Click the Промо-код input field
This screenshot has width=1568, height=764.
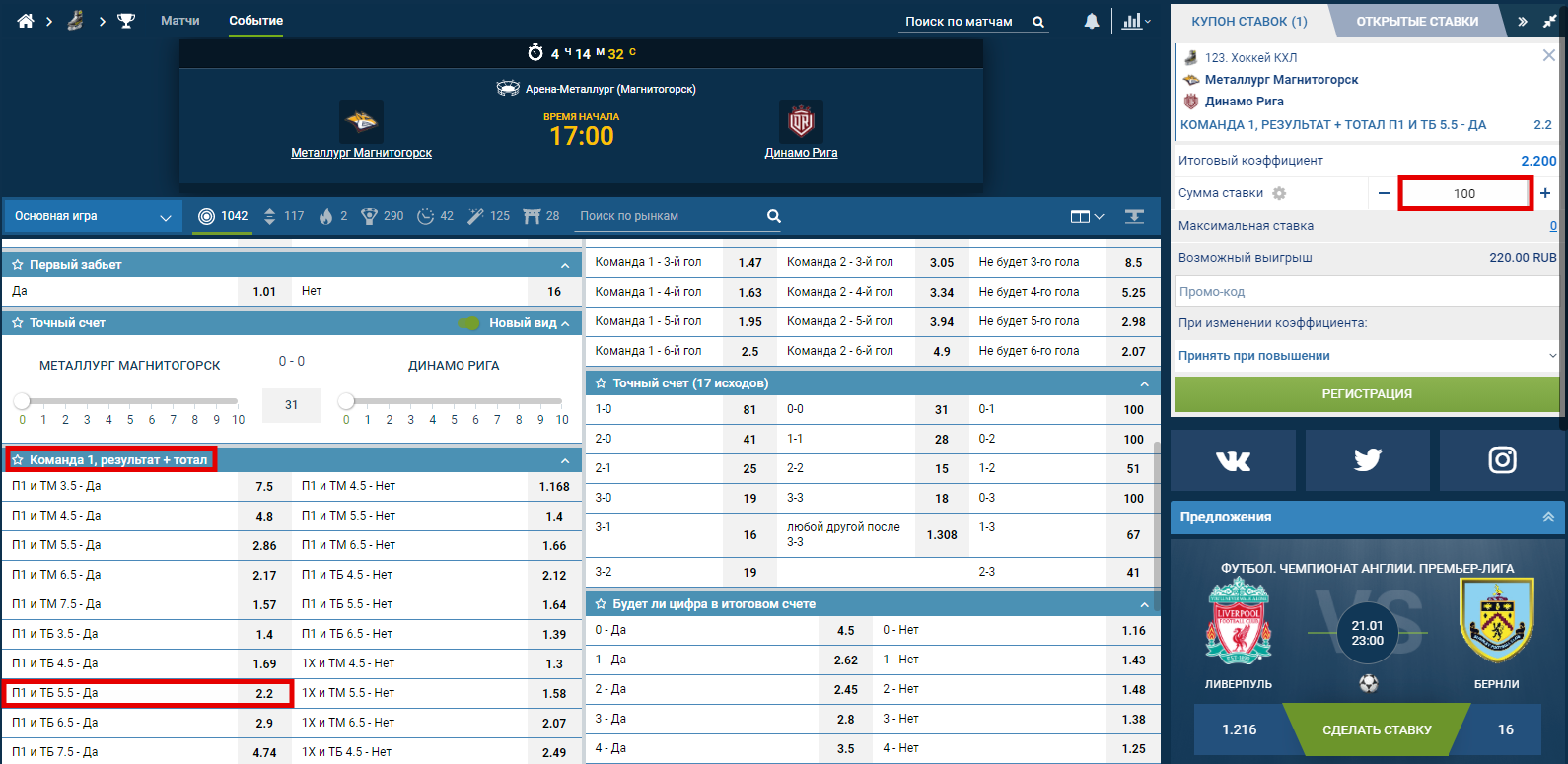click(1366, 292)
